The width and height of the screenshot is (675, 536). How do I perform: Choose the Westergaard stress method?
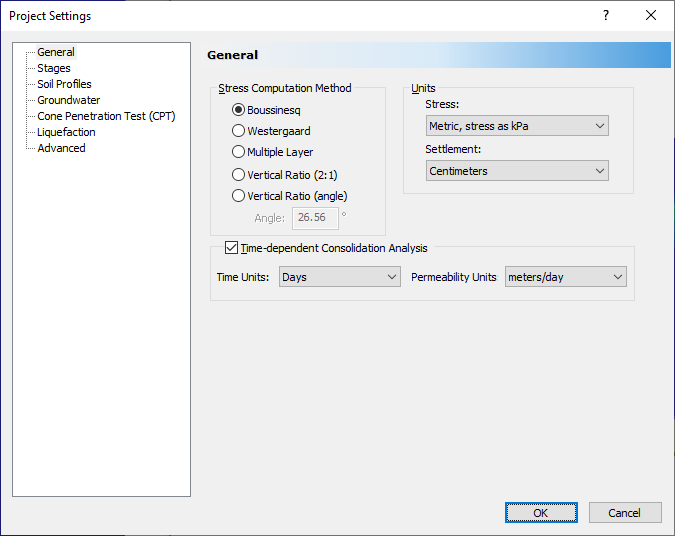tap(238, 131)
